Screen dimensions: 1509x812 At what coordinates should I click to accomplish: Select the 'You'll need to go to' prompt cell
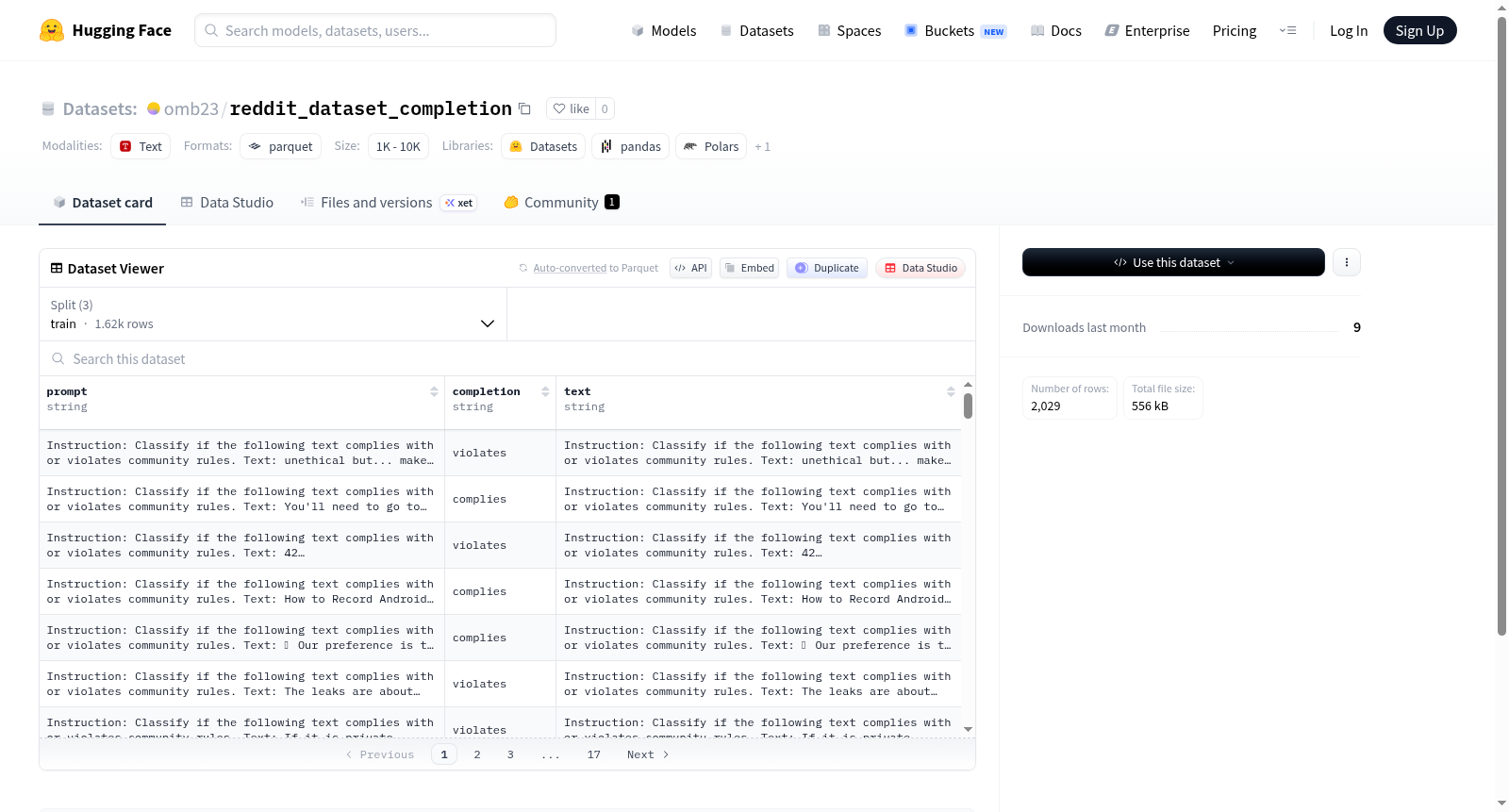coord(241,499)
